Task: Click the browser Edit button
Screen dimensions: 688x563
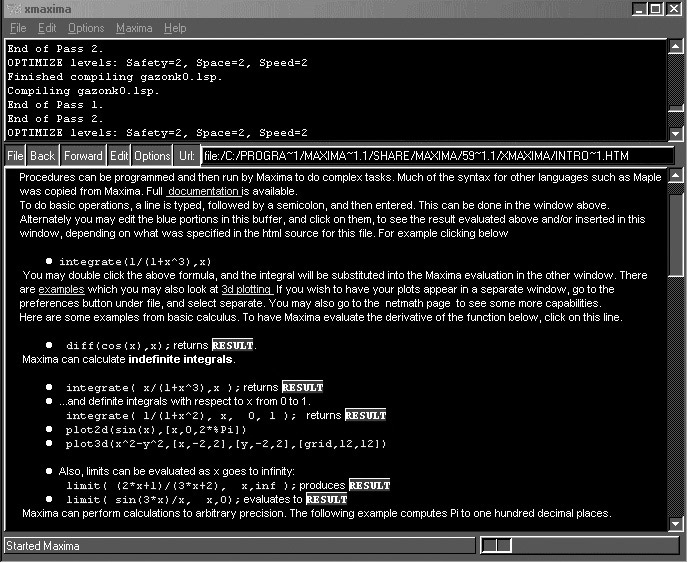Action: (118, 156)
